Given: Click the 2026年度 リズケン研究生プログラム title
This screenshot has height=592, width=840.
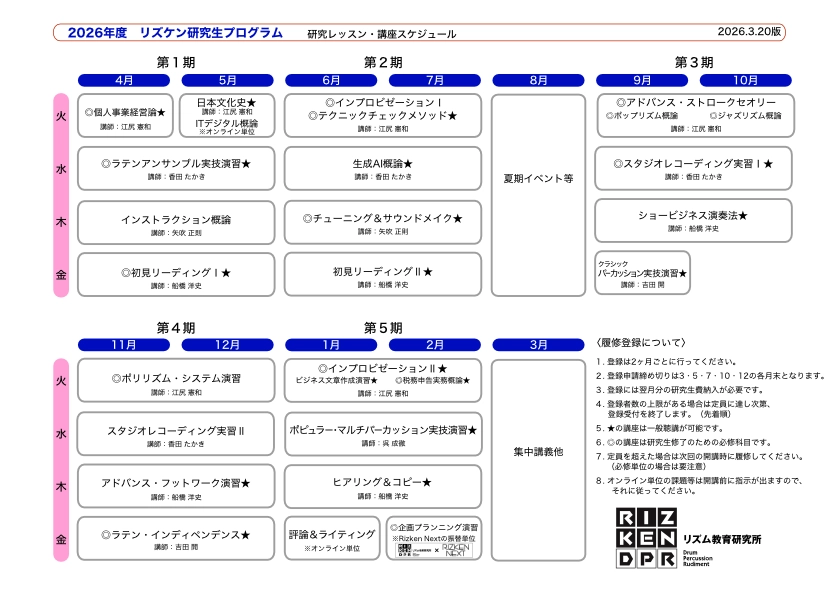Looking at the screenshot, I should point(176,33).
